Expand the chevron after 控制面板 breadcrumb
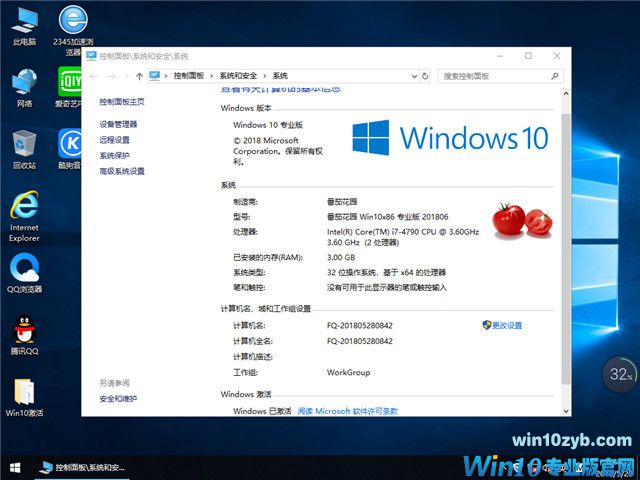This screenshot has width=640, height=480. [211, 76]
